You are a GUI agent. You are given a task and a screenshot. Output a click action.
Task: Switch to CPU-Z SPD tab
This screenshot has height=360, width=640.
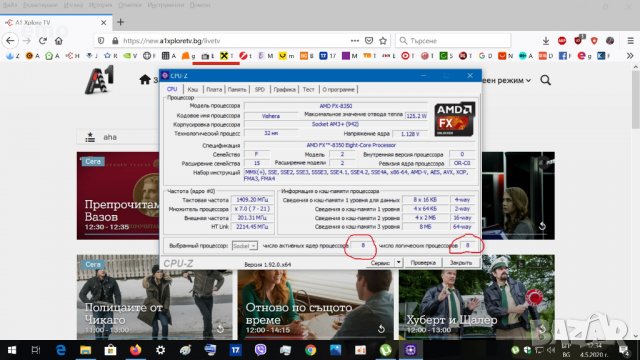pyautogui.click(x=260, y=89)
